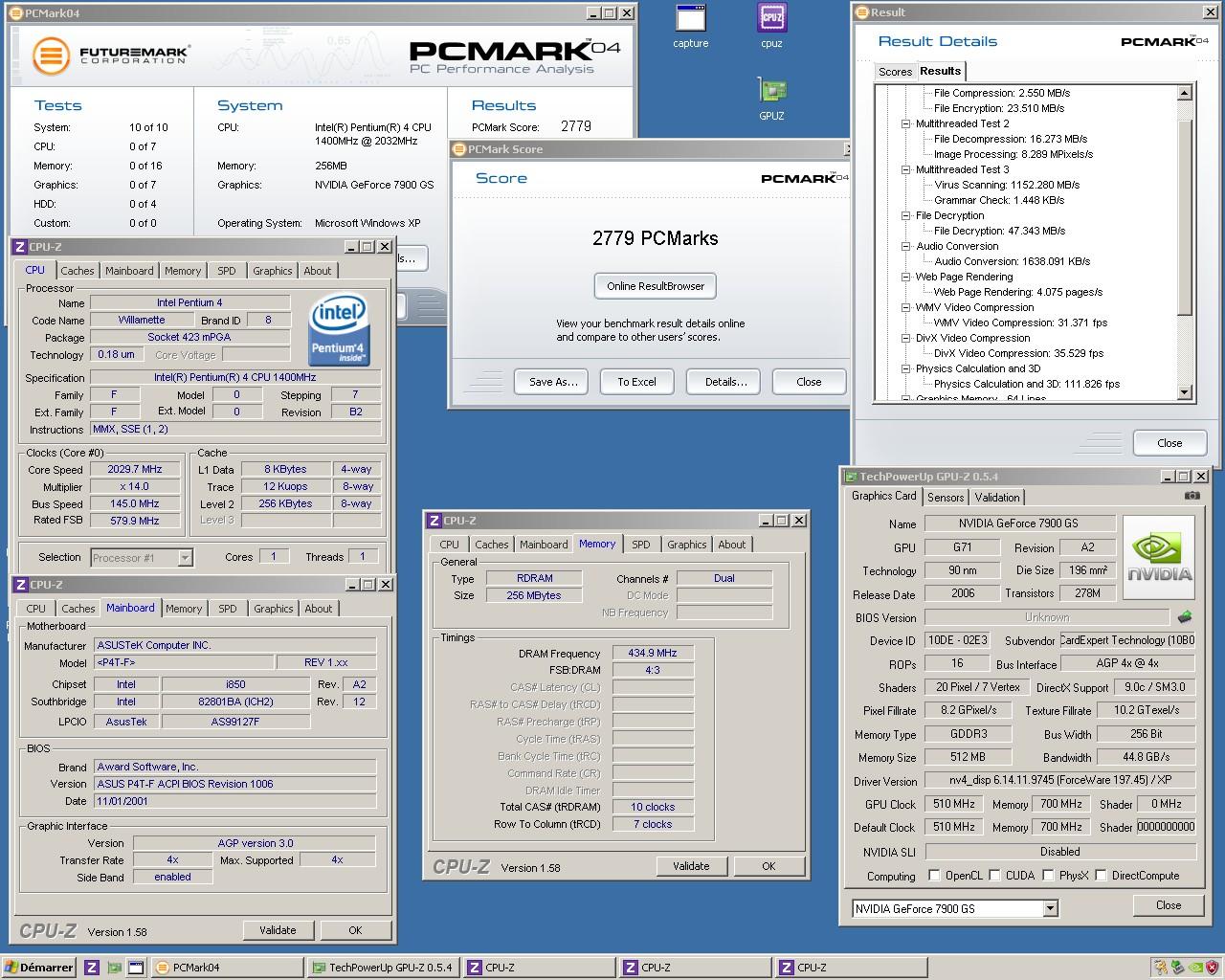The image size is (1225, 980).
Task: Switch to Scores tab in Result window
Action: click(x=895, y=72)
